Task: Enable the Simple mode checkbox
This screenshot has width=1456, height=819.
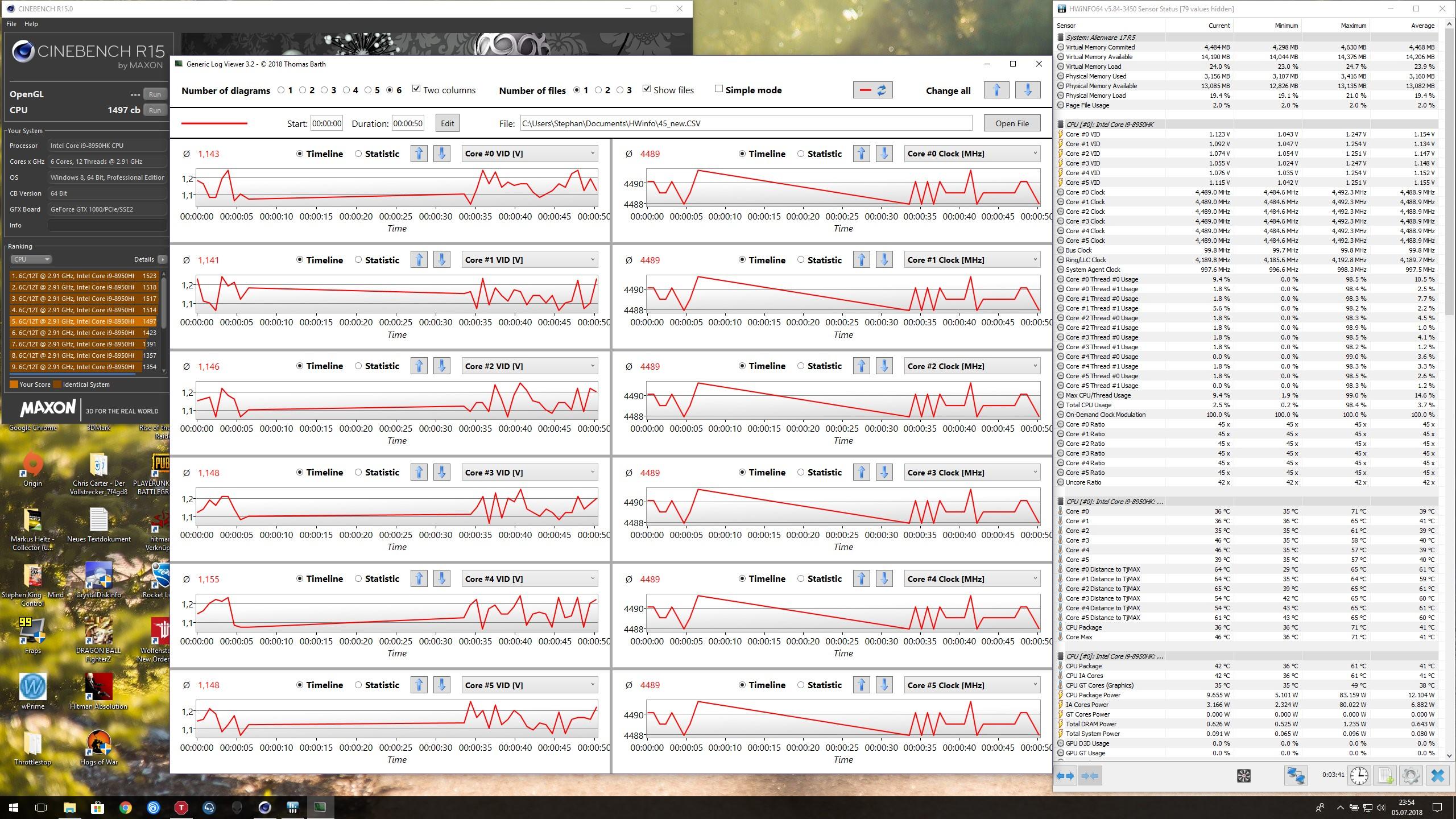Action: (x=719, y=89)
